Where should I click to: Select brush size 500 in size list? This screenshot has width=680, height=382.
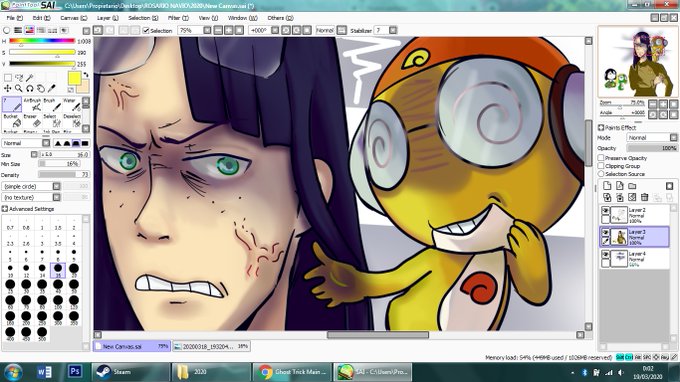point(42,334)
